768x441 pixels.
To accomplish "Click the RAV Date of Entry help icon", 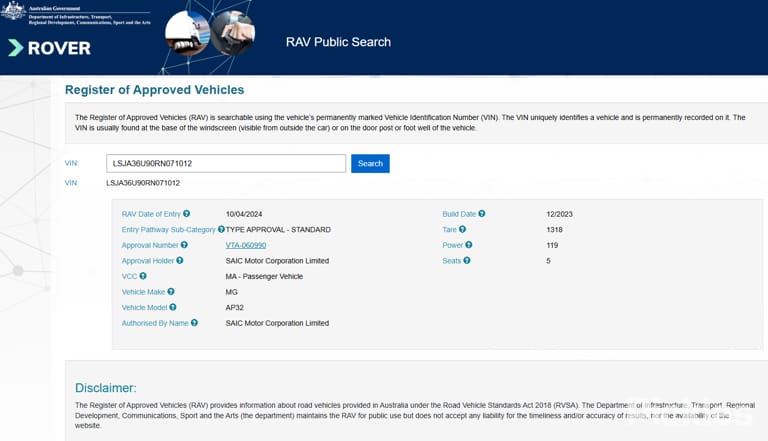I will [x=187, y=214].
